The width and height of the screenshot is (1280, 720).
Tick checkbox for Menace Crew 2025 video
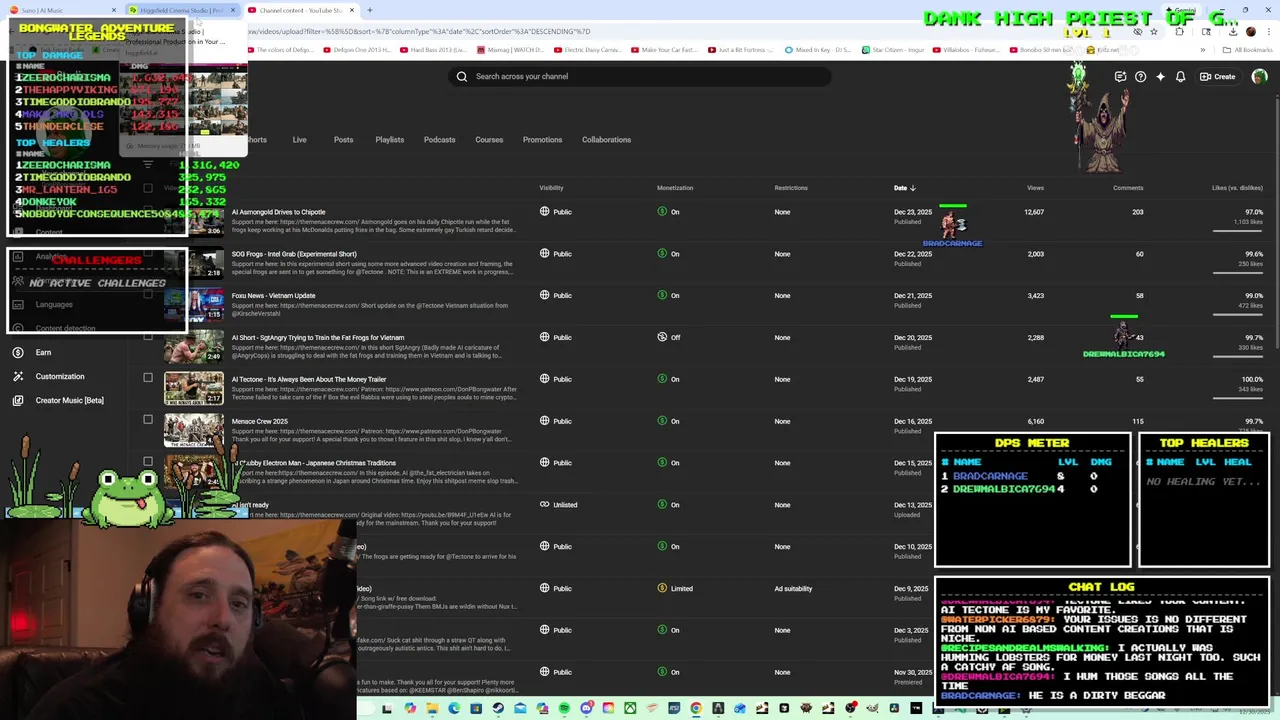tap(148, 420)
